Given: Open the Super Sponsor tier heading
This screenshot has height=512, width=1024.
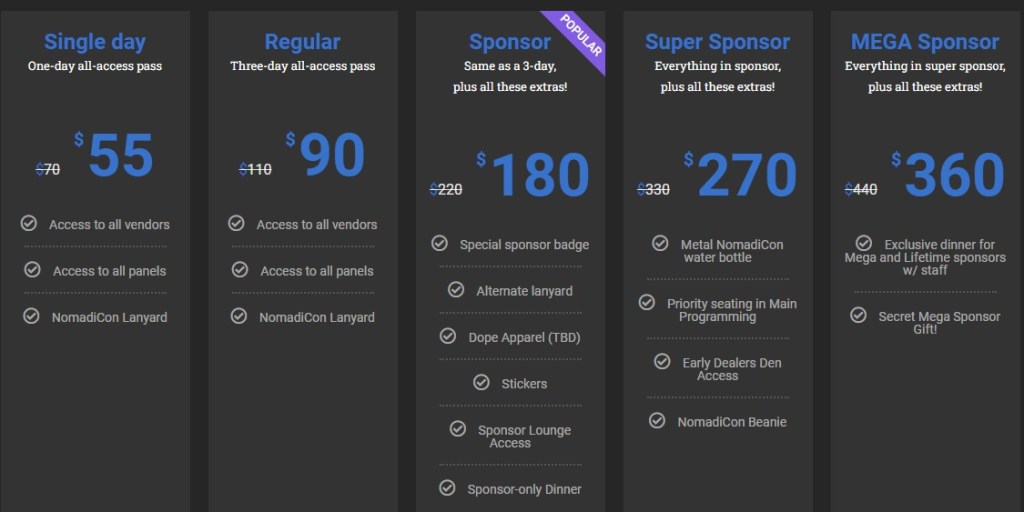Looking at the screenshot, I should pyautogui.click(x=717, y=42).
